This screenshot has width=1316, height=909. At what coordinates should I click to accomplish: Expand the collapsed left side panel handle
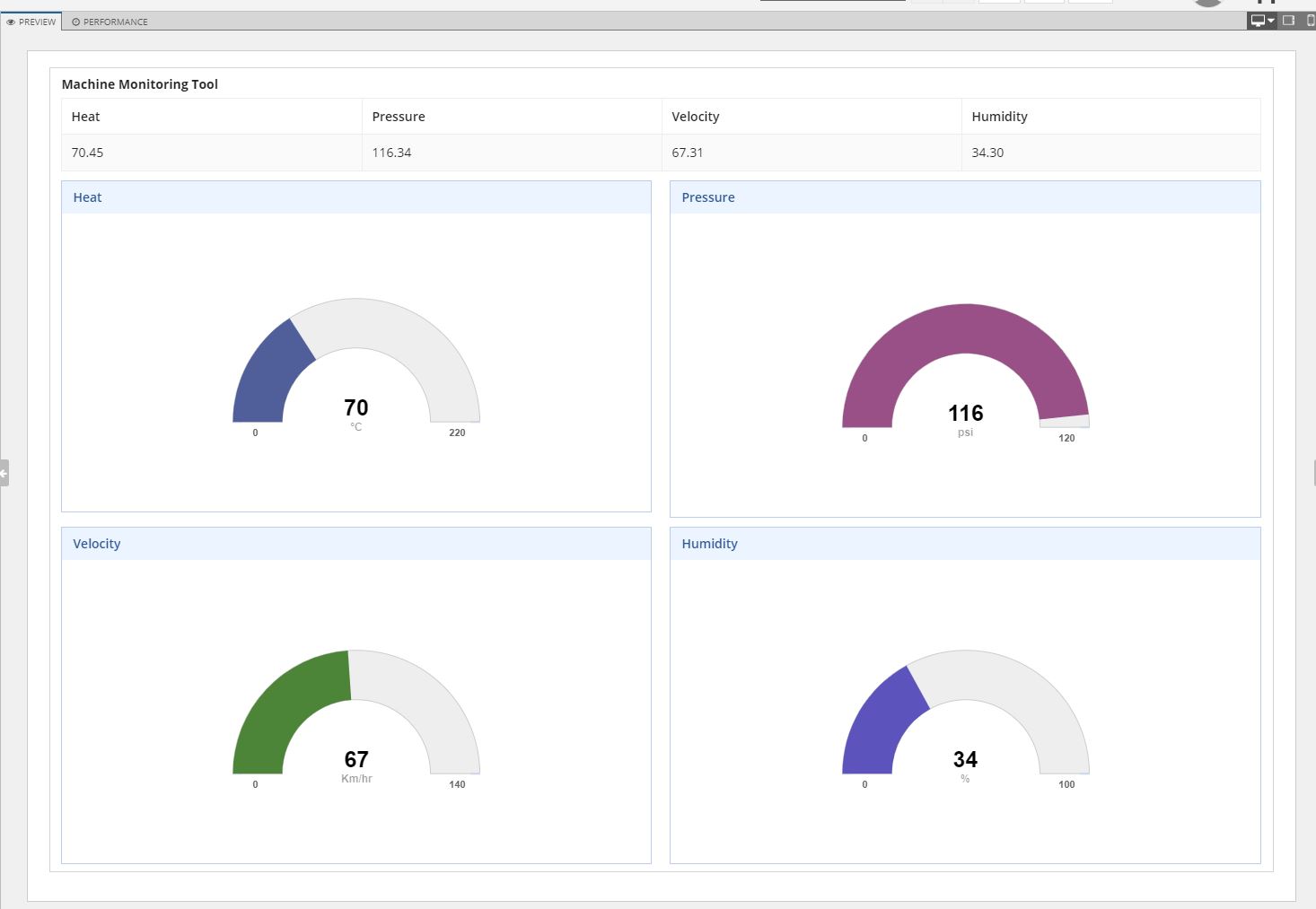[4, 474]
